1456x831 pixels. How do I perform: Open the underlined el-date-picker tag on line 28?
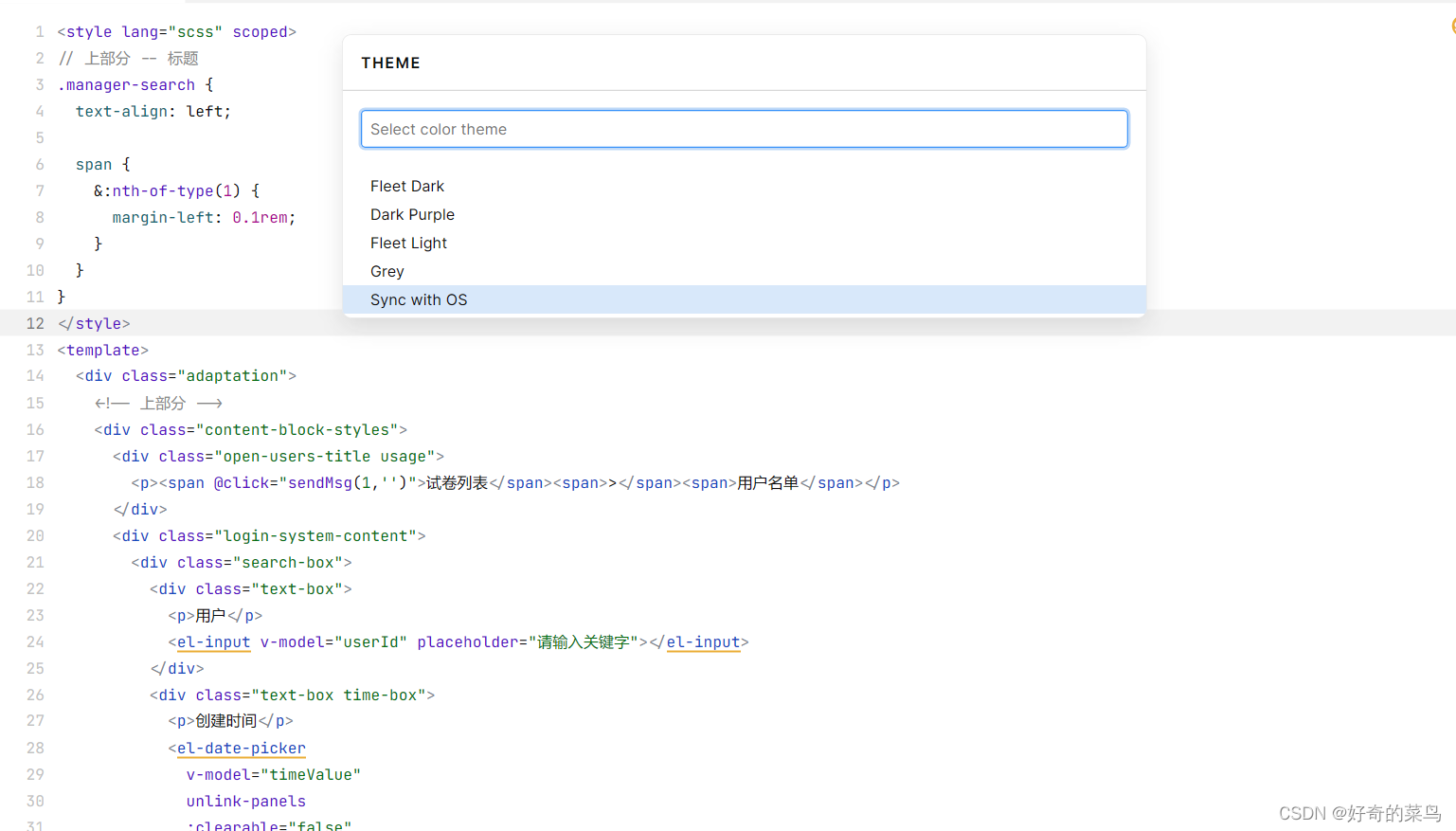coord(241,749)
